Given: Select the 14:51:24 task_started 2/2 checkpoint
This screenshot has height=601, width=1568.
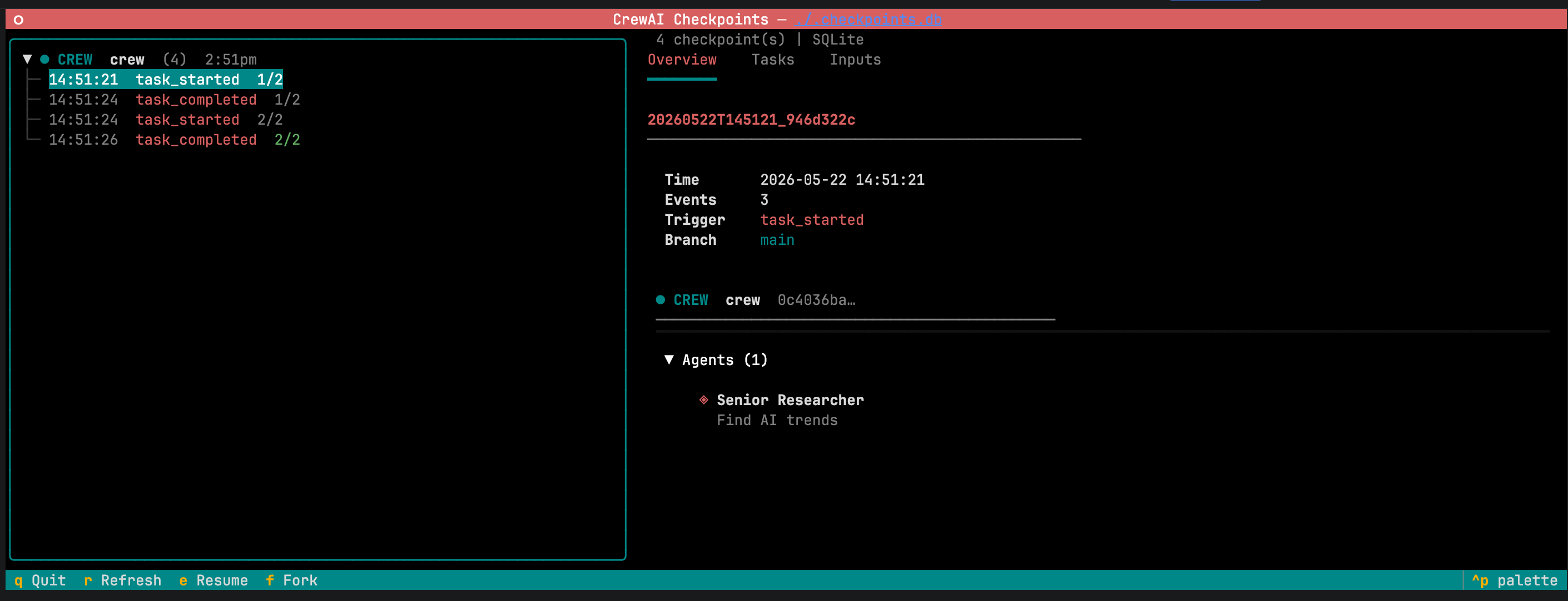Looking at the screenshot, I should 166,119.
